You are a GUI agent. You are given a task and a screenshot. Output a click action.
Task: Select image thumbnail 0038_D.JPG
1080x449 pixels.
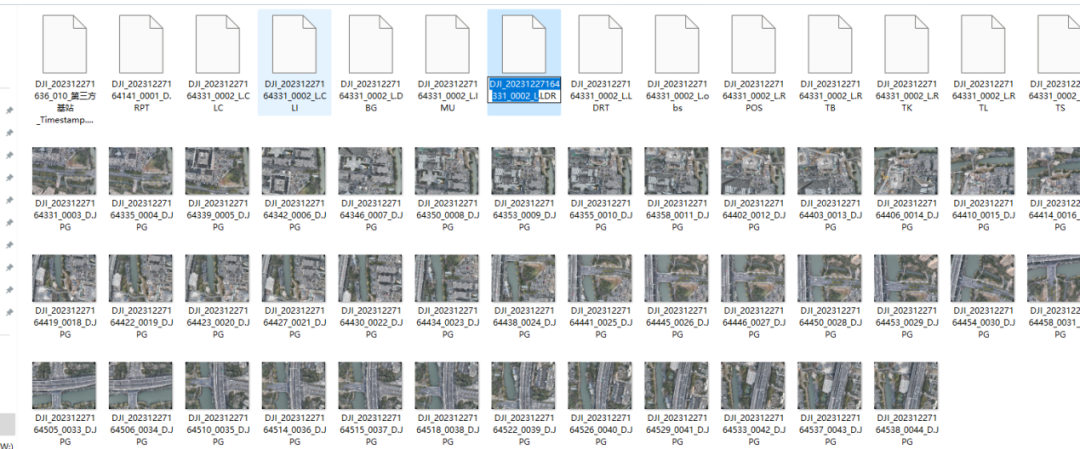[x=446, y=386]
